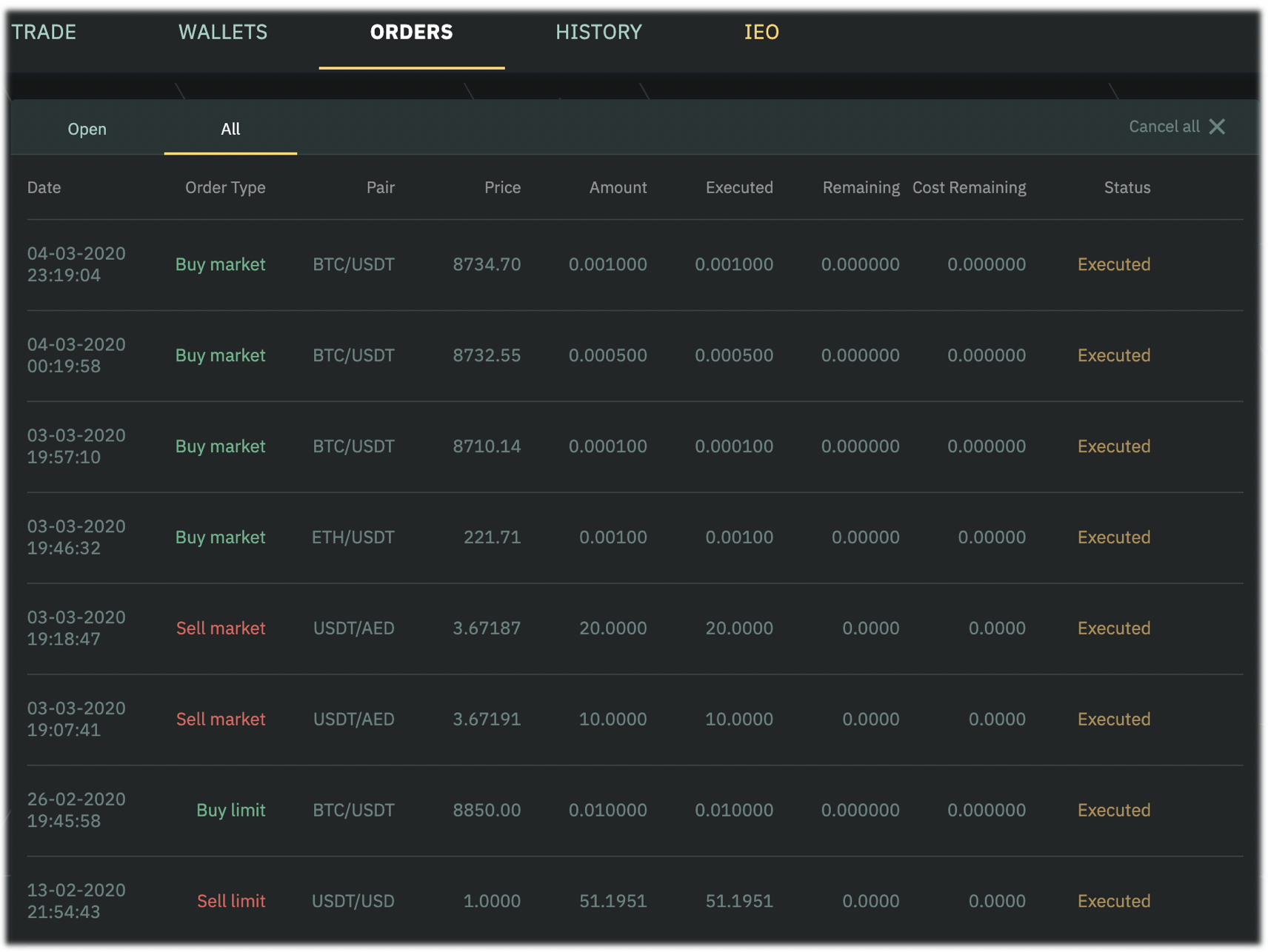Click the price 1.0000
This screenshot has height=952, width=1268.
[492, 901]
